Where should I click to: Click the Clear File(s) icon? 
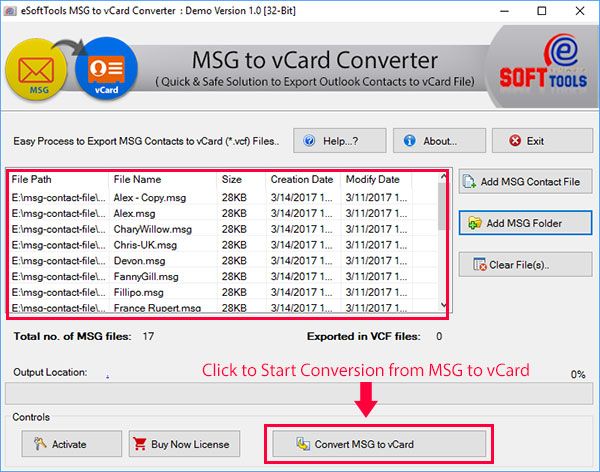pos(479,265)
